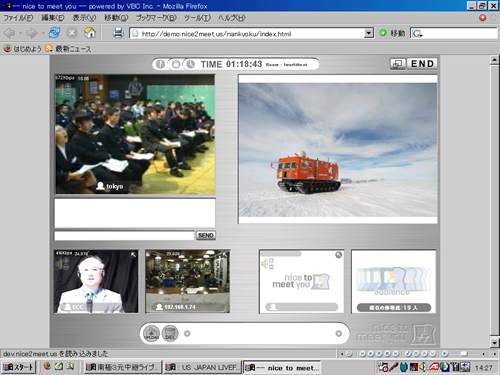Image resolution: width=500 pixels, height=375 pixels.
Task: End the meeting with END button
Action: pyautogui.click(x=422, y=64)
